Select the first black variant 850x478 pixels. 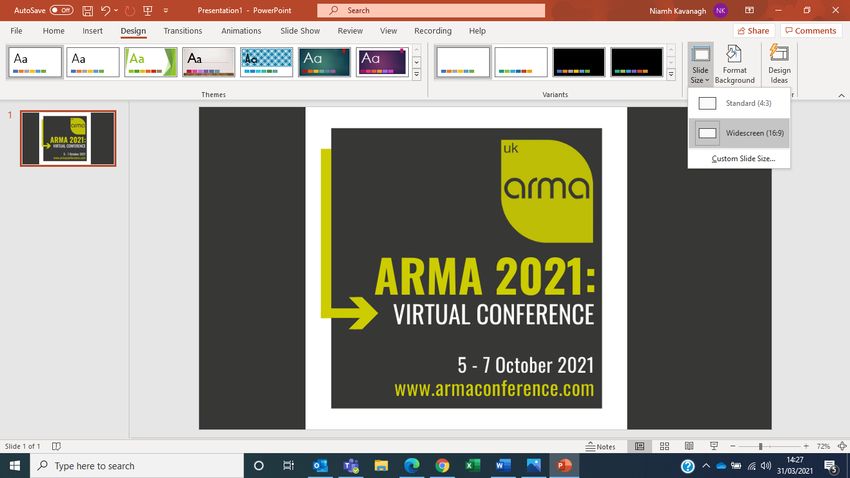point(578,62)
